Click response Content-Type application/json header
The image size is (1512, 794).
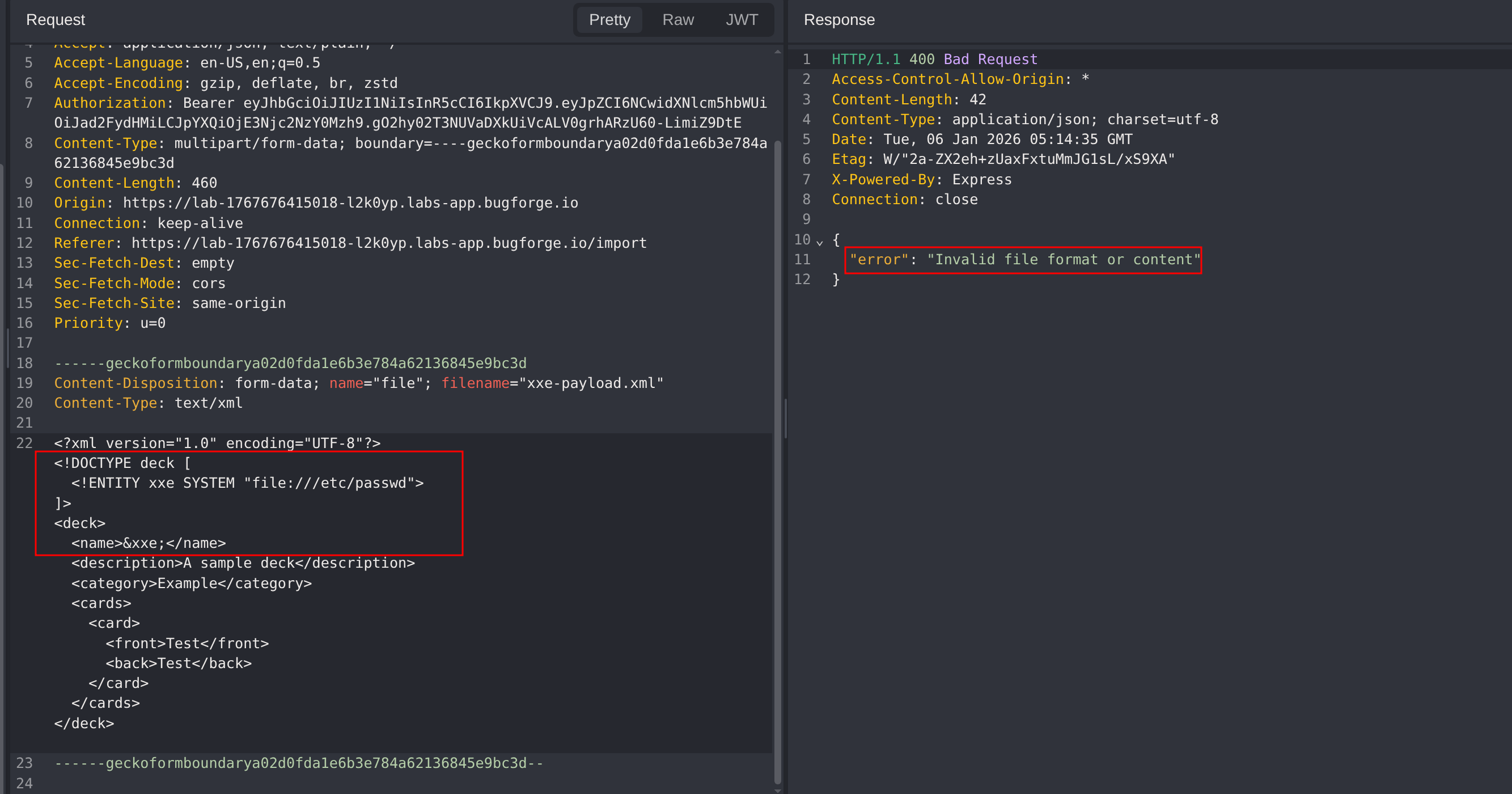[x=1025, y=120]
